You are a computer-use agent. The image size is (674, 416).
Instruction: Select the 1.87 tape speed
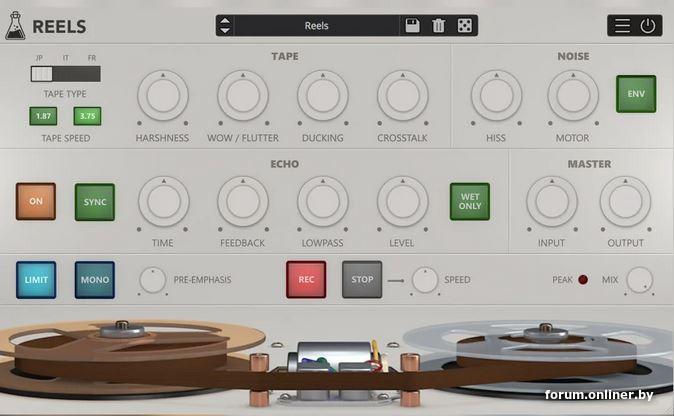click(x=43, y=117)
